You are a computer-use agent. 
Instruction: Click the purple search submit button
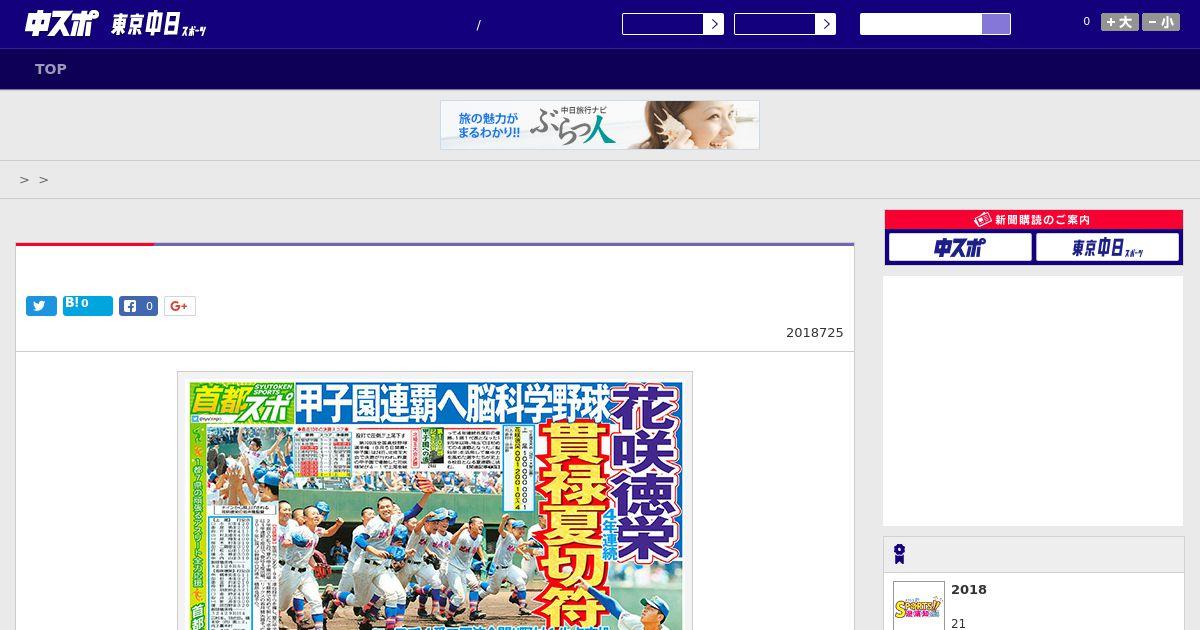(996, 24)
